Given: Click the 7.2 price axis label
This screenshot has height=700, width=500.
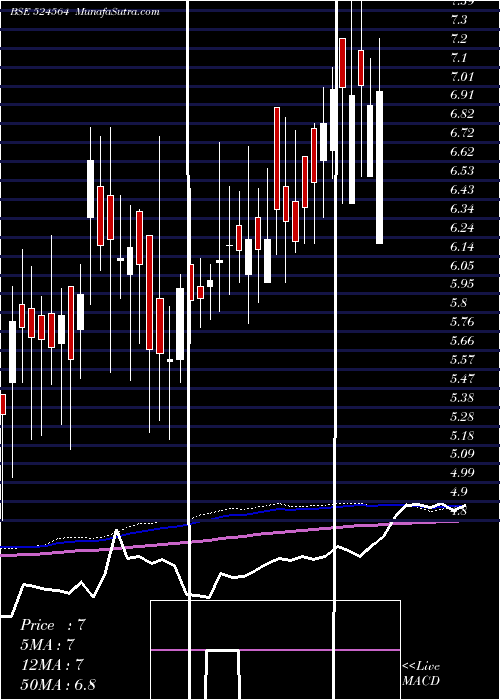Looking at the screenshot, I should [459, 39].
